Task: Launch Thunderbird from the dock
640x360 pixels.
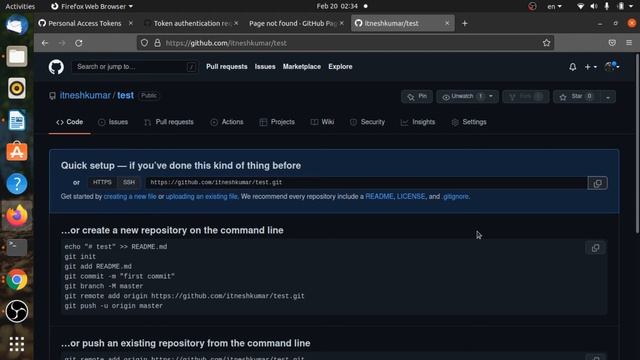Action: pos(17,24)
